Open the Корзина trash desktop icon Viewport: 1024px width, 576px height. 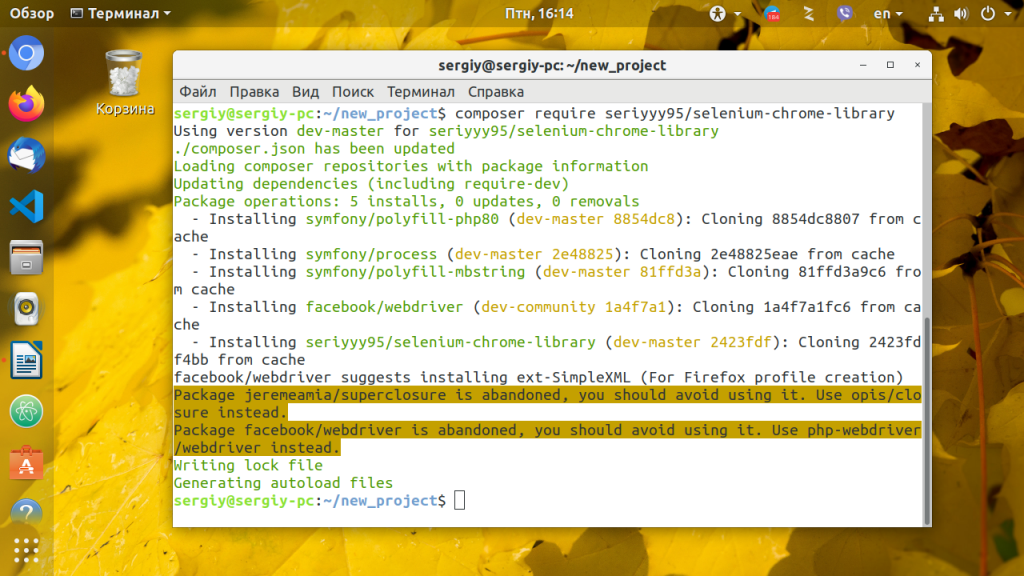124,83
